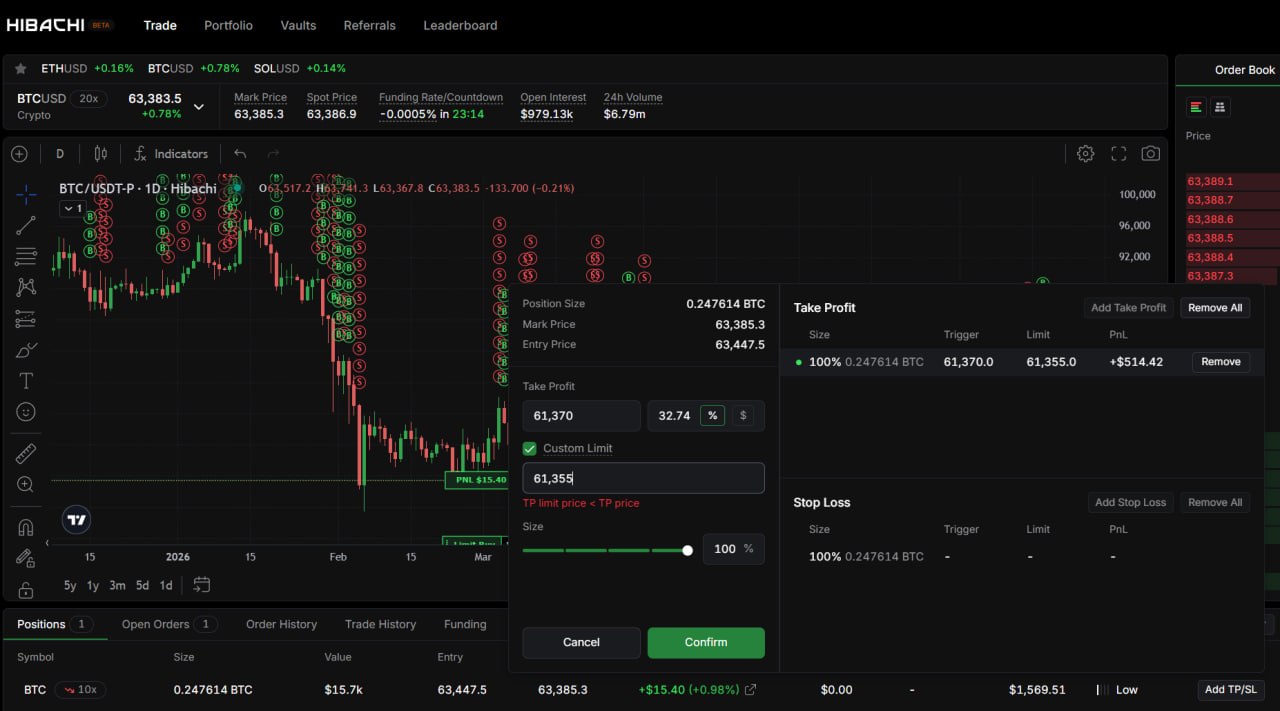This screenshot has width=1280, height=711.
Task: Click the favorites star icon
Action: coord(20,69)
